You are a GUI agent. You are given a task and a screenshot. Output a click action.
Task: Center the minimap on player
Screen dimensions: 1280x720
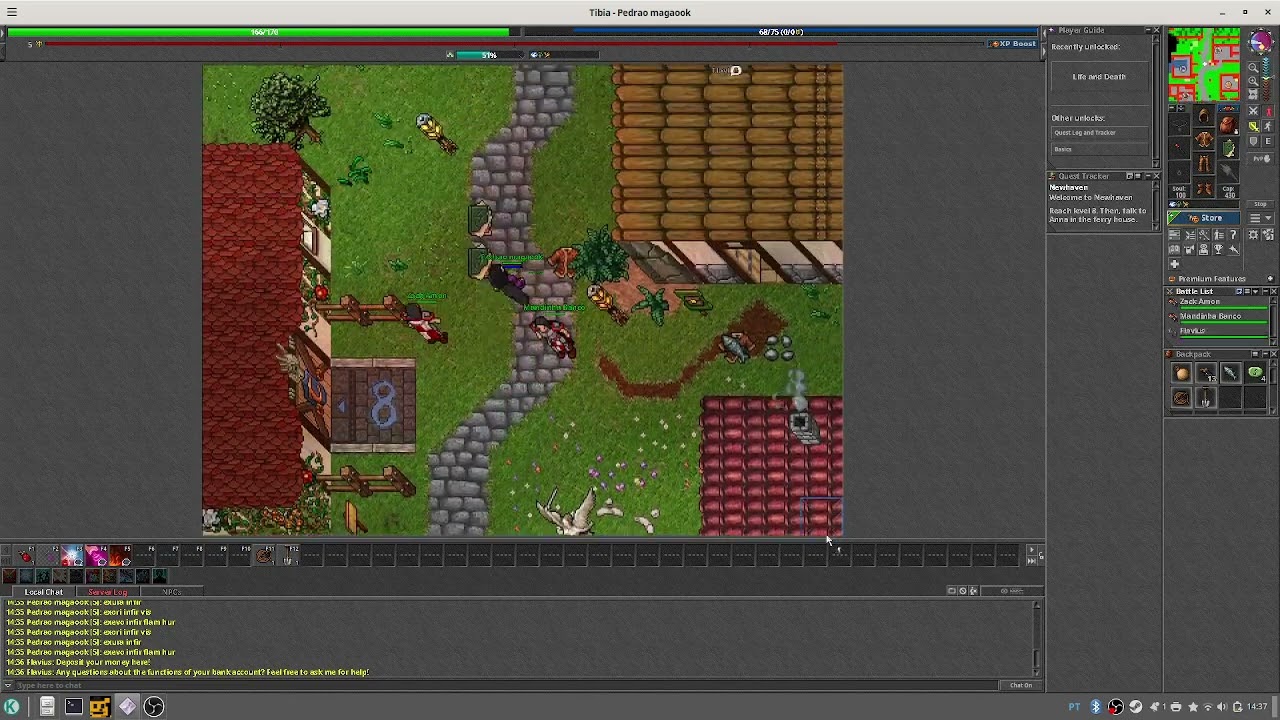coord(1253,94)
